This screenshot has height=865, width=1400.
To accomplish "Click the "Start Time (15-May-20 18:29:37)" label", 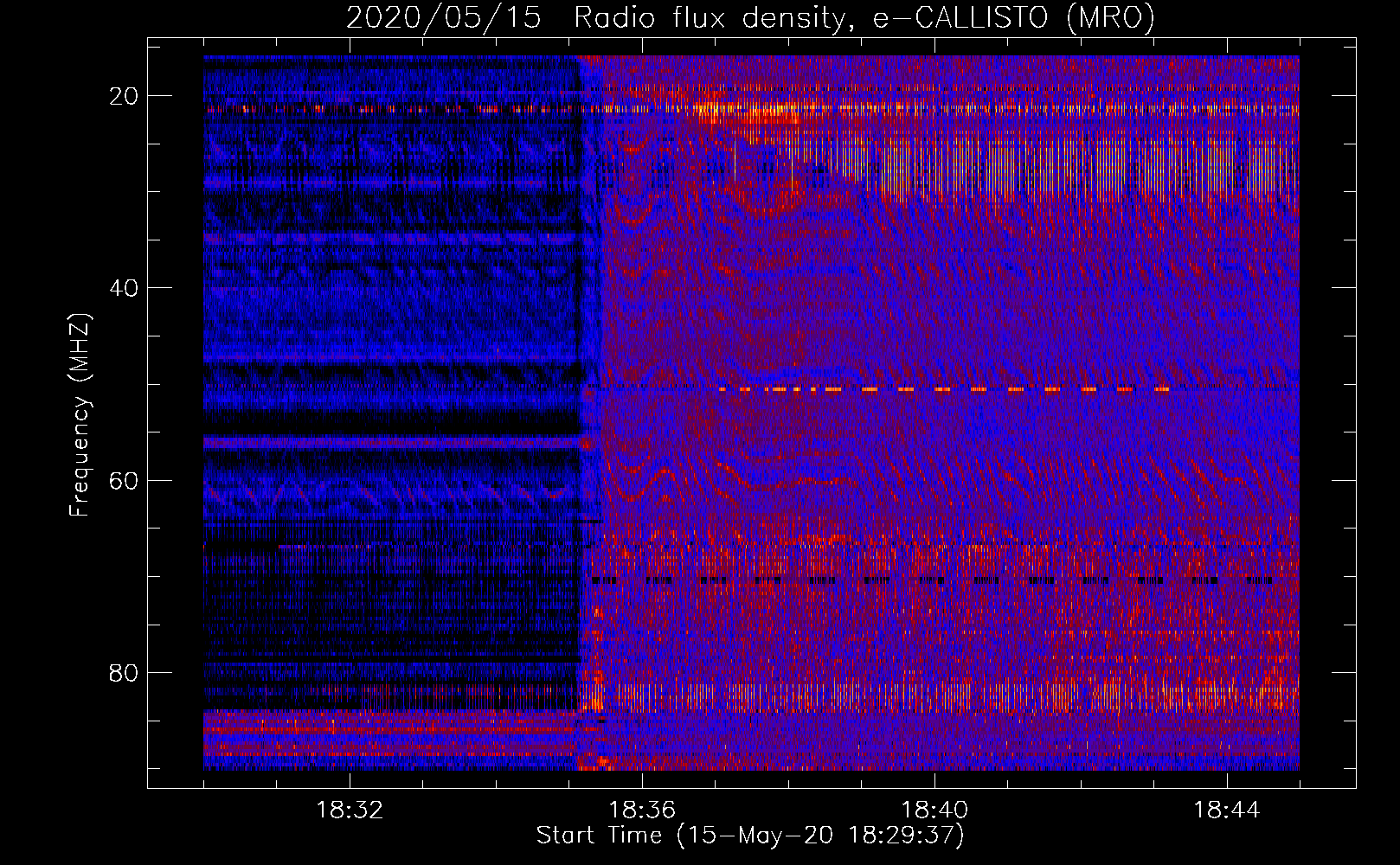I will coord(750,836).
